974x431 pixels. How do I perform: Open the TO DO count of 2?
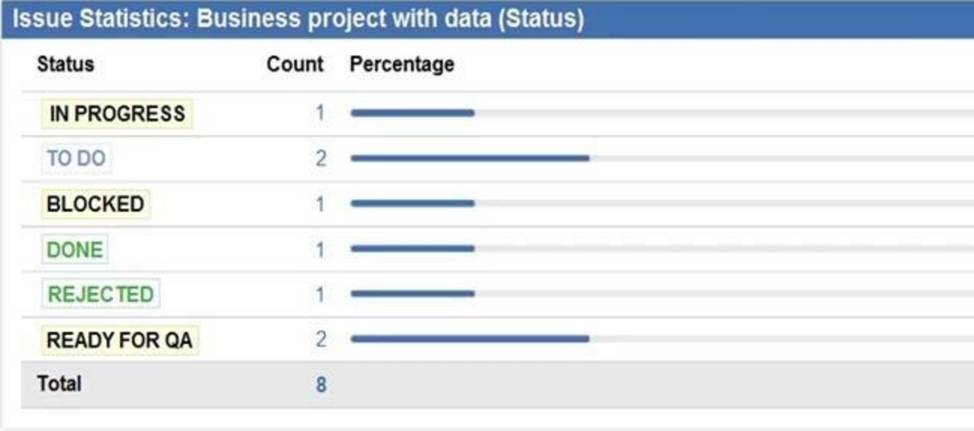click(x=320, y=159)
